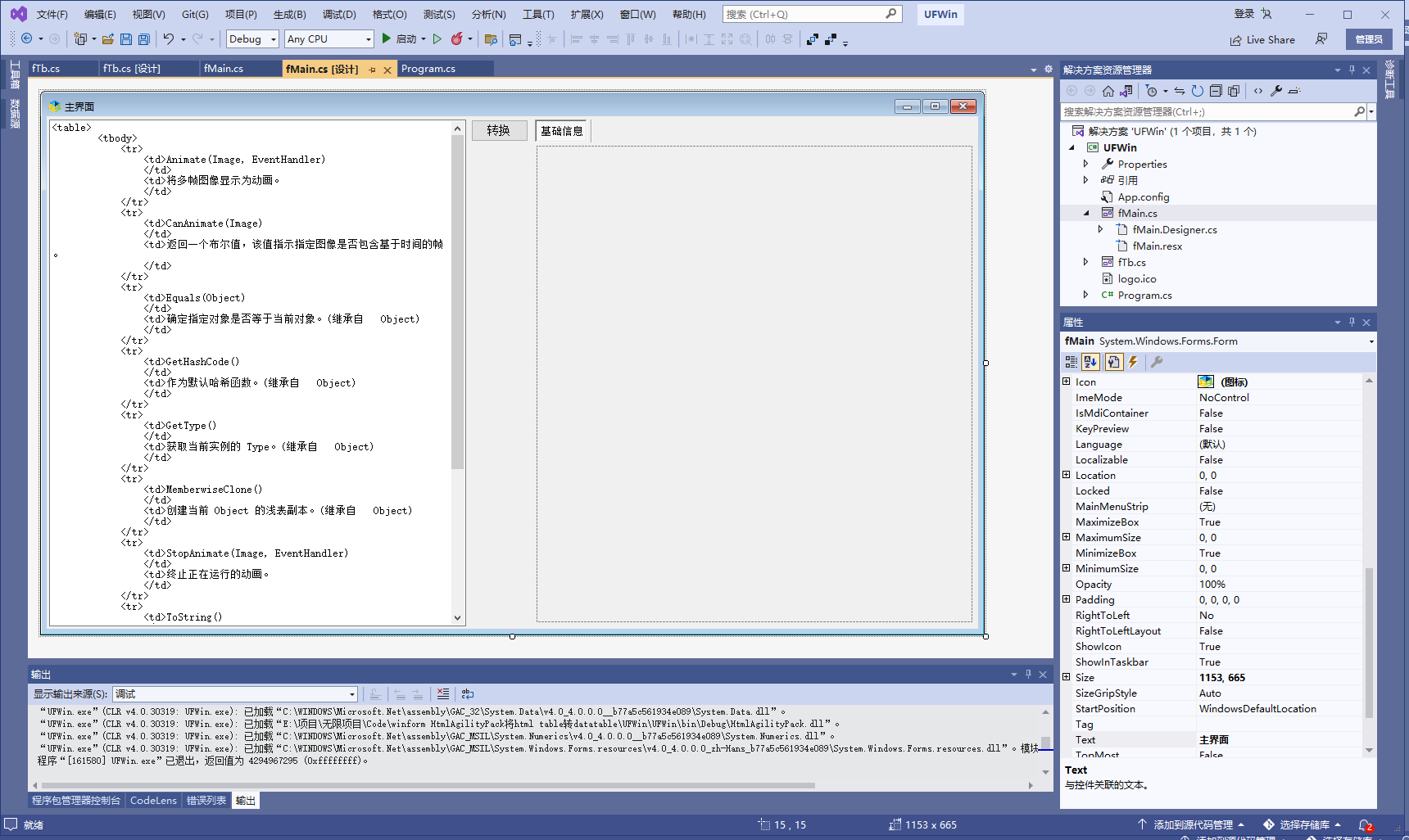Toggle word wrap in Output panel
Image resolution: width=1409 pixels, height=840 pixels.
[468, 693]
